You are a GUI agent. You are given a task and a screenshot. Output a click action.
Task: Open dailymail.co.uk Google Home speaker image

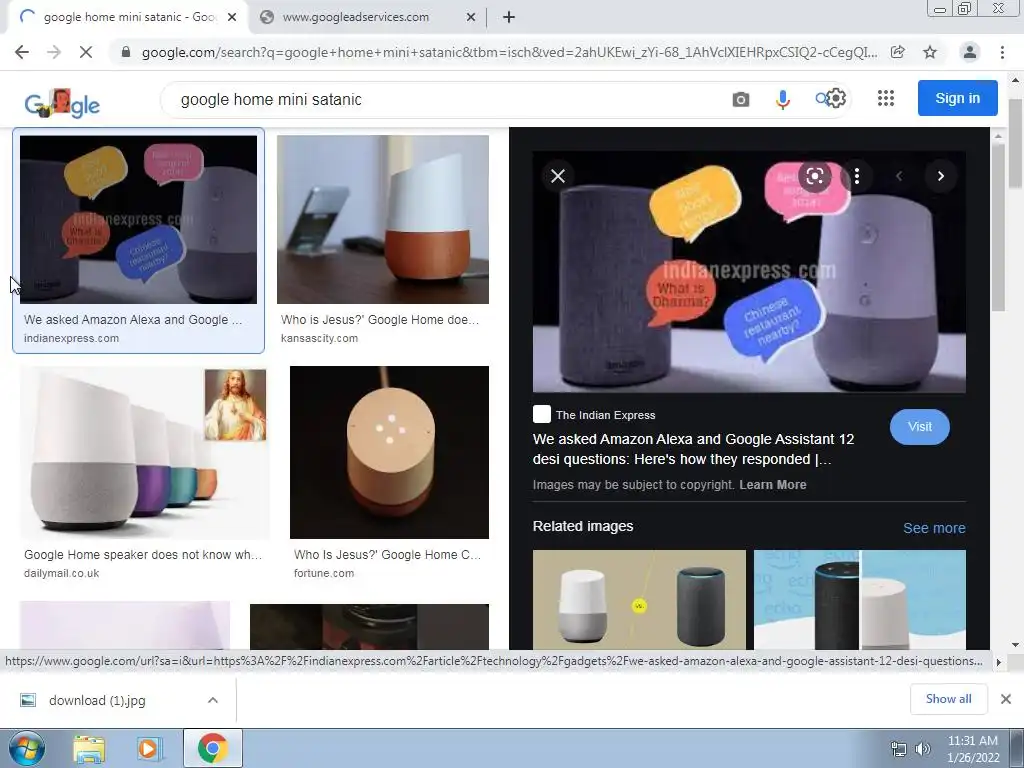[x=144, y=452]
